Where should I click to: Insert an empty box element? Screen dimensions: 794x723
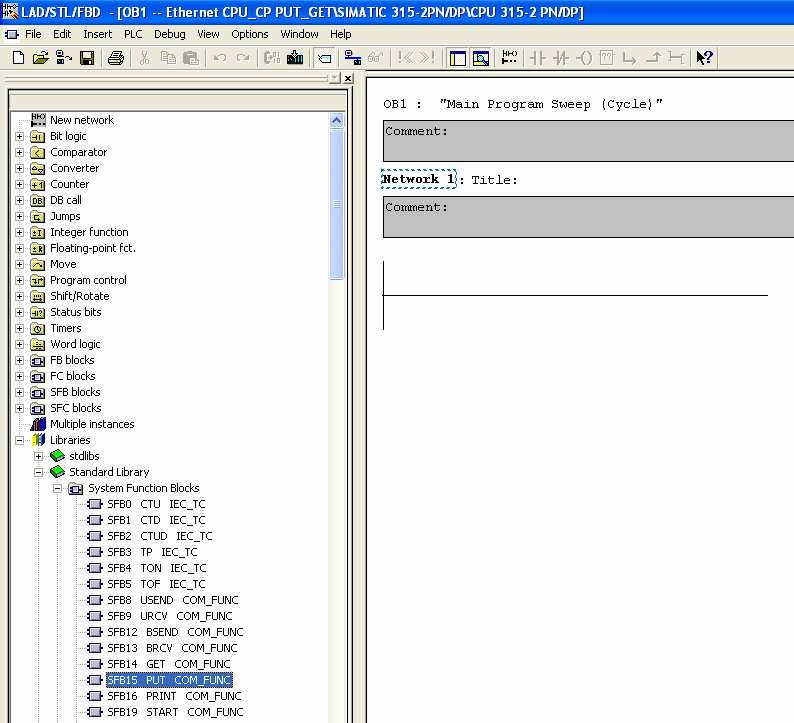pos(607,58)
